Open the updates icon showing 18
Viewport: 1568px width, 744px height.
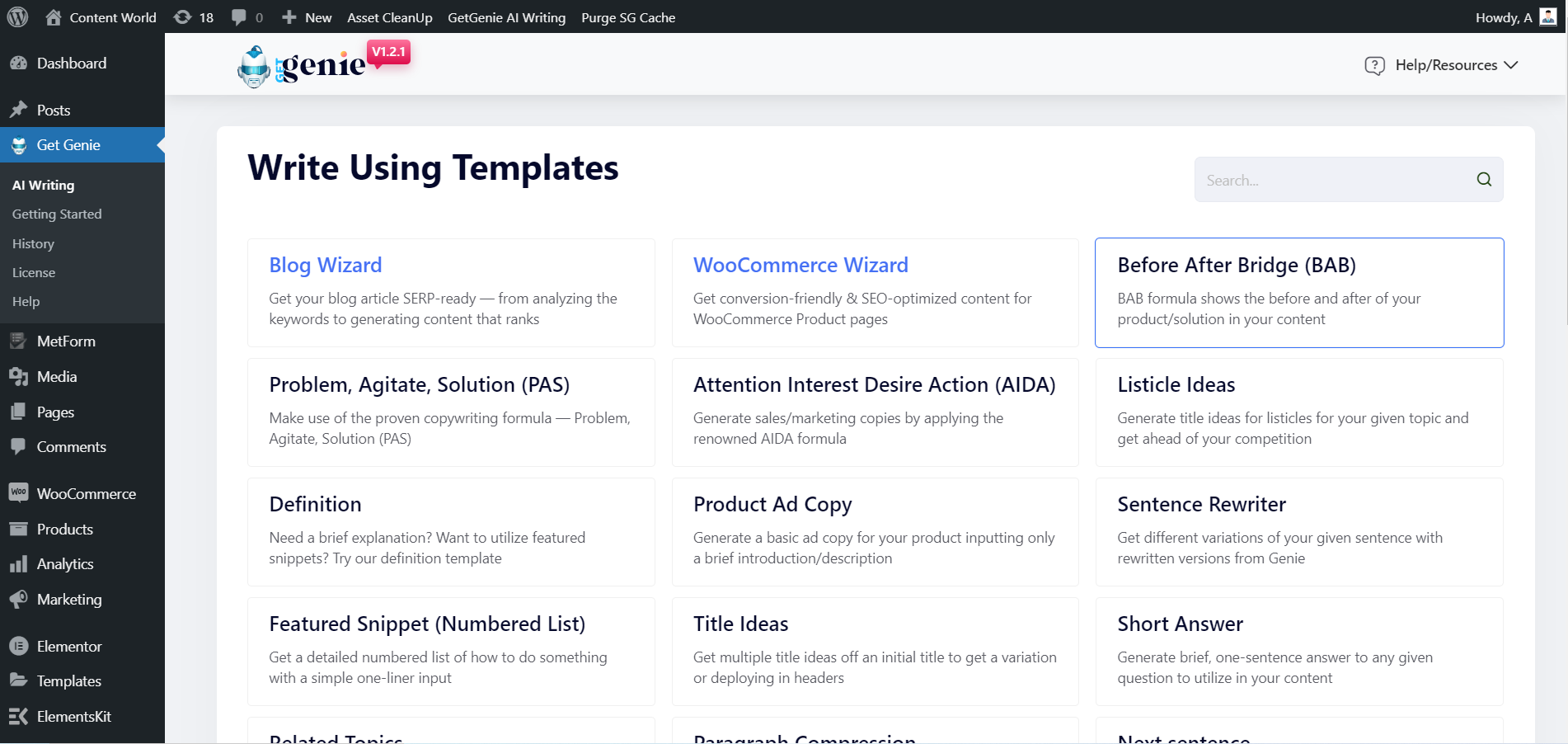tap(183, 17)
